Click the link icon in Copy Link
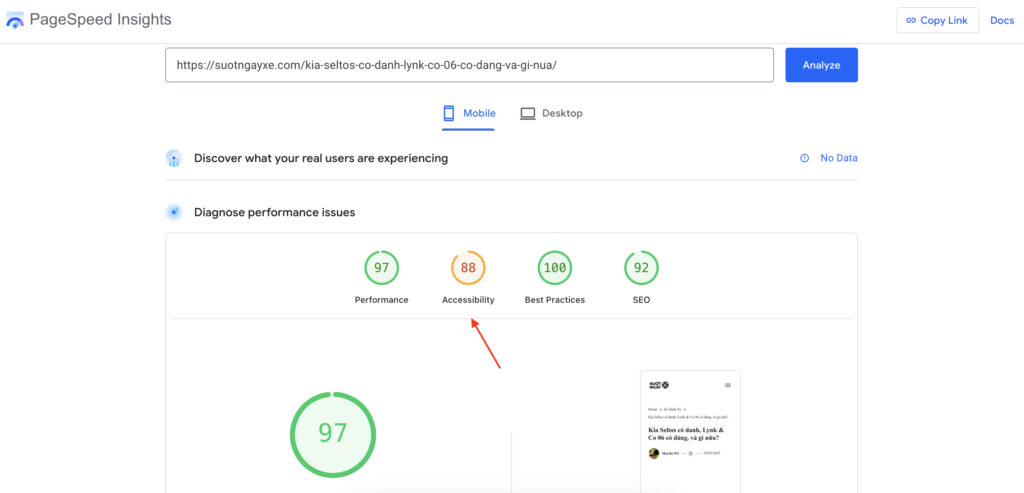The height and width of the screenshot is (493, 1024). 911,20
